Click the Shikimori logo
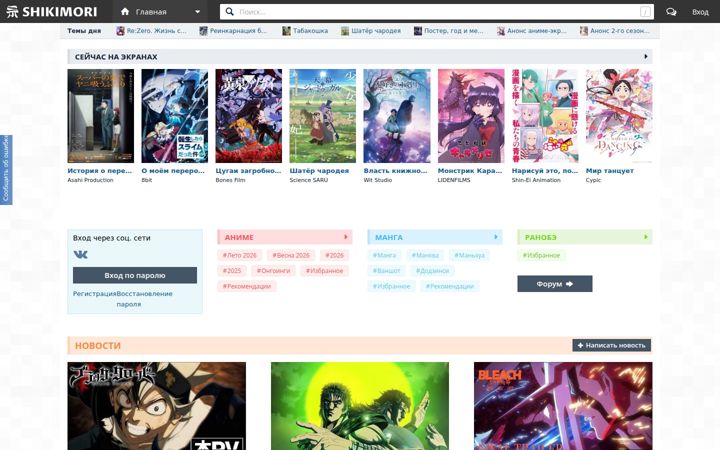This screenshot has height=450, width=720. tap(52, 11)
